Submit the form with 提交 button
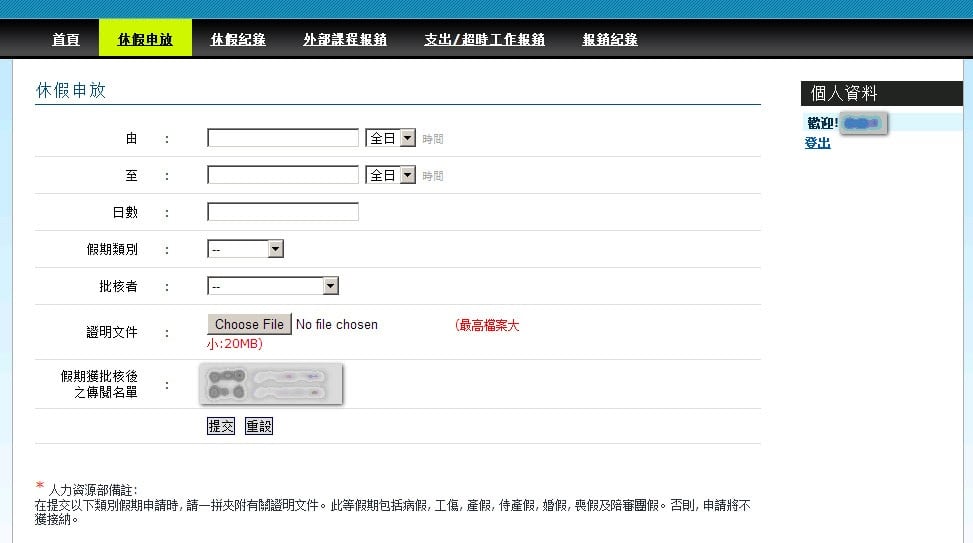This screenshot has width=973, height=543. coord(221,426)
